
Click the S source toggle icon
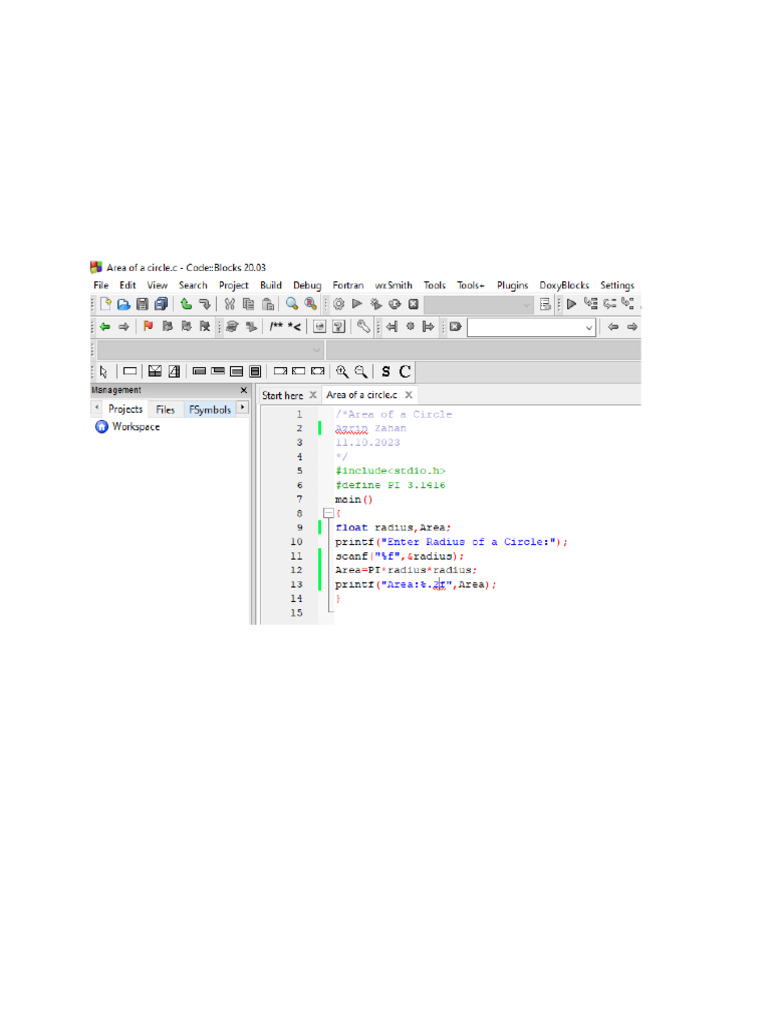pos(386,372)
